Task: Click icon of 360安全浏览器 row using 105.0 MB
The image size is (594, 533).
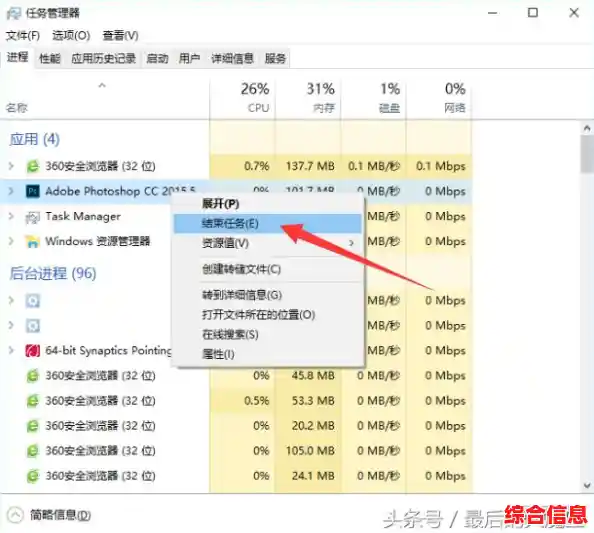Action: 33,451
